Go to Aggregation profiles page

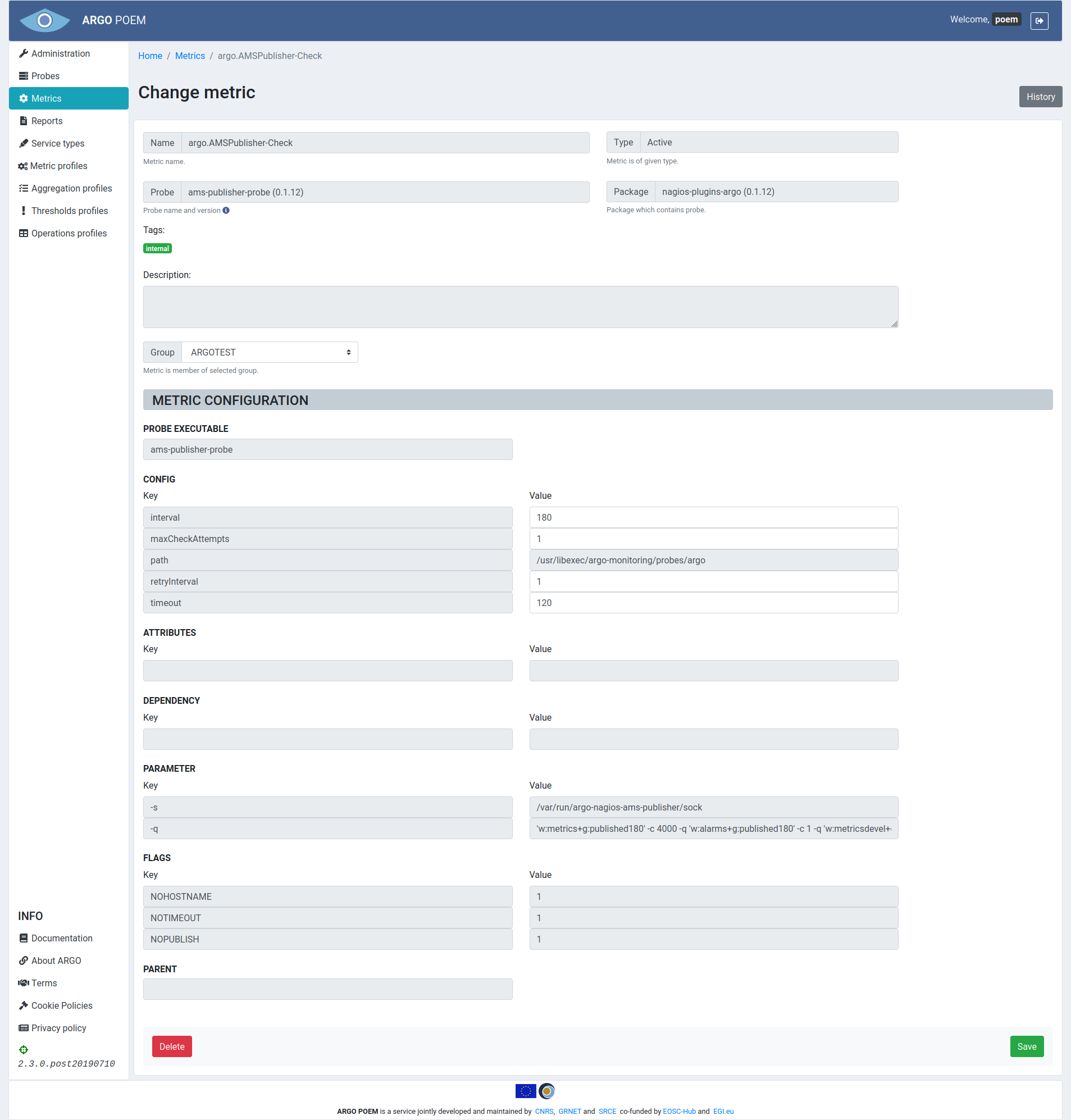coord(71,188)
